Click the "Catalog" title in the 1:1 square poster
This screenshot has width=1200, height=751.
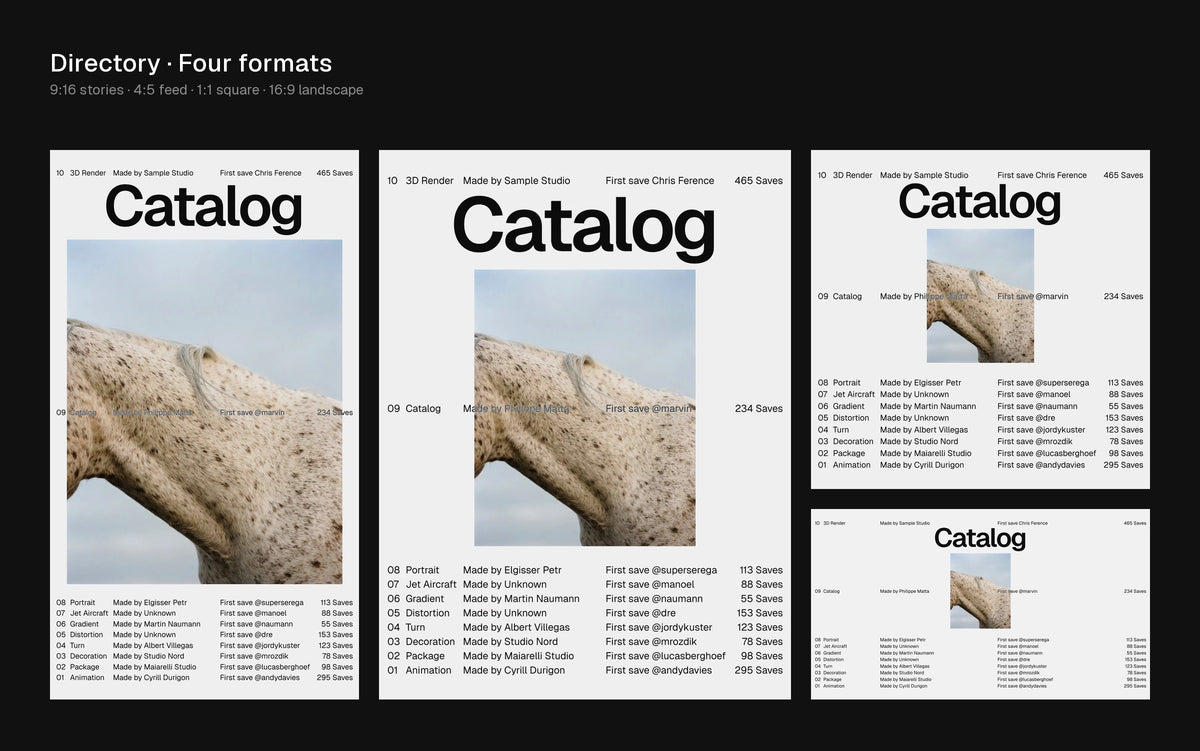(x=980, y=202)
